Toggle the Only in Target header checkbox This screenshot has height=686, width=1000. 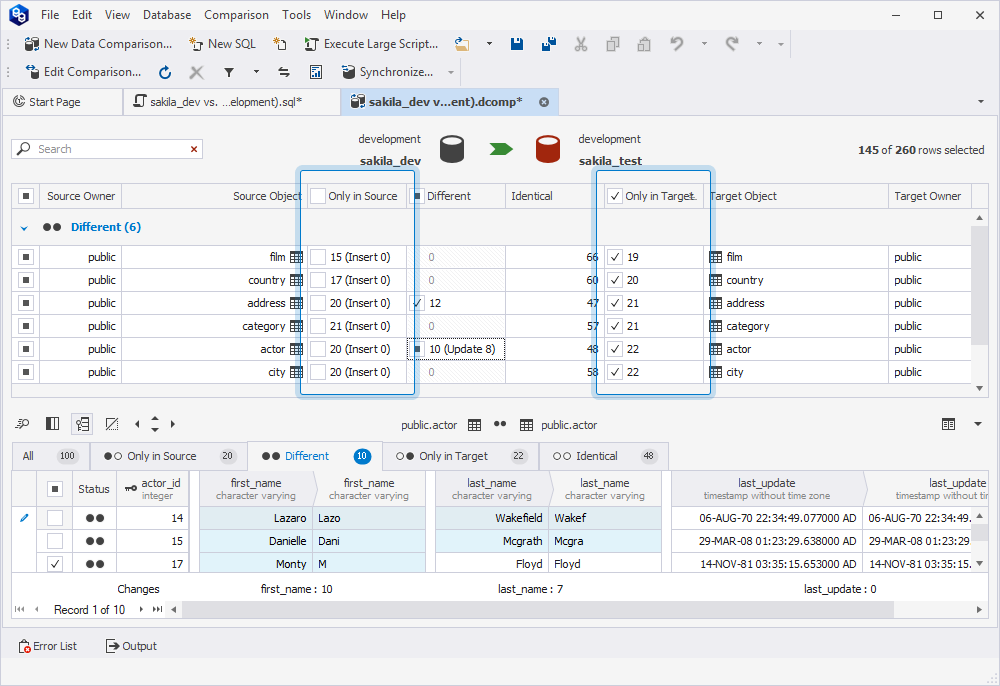click(x=615, y=196)
